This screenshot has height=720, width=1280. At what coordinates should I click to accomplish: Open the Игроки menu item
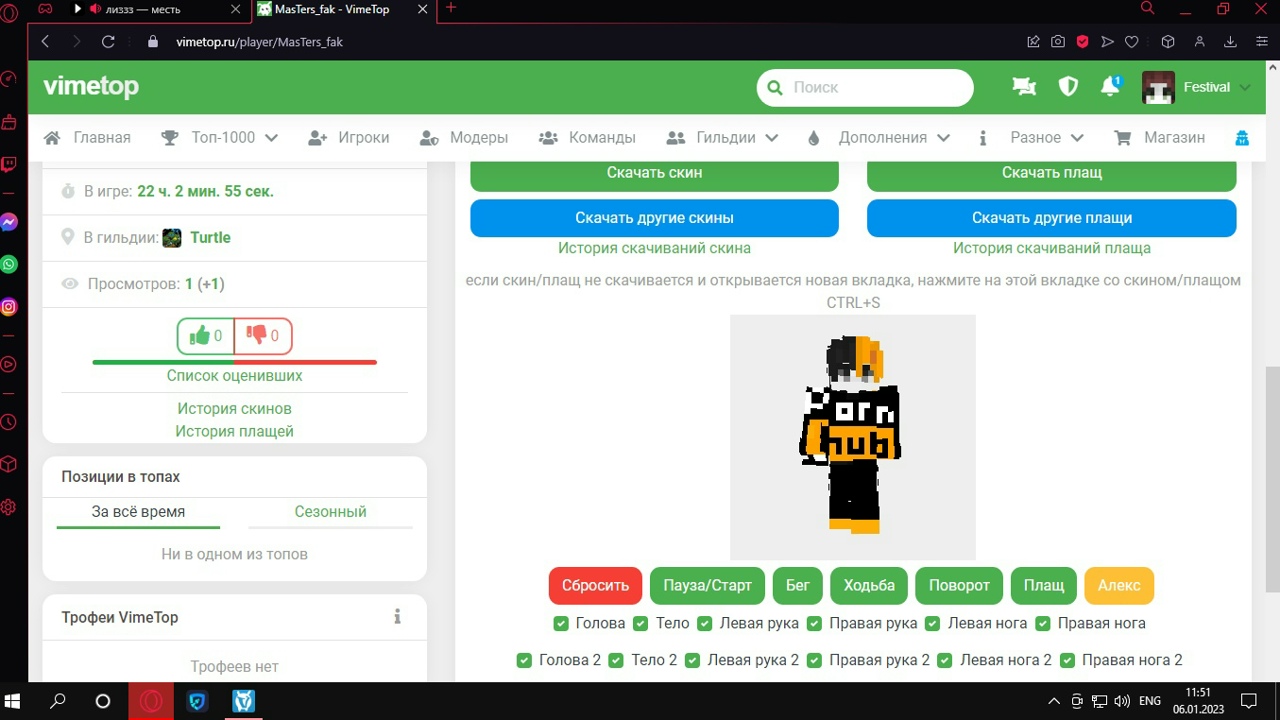[x=349, y=138]
